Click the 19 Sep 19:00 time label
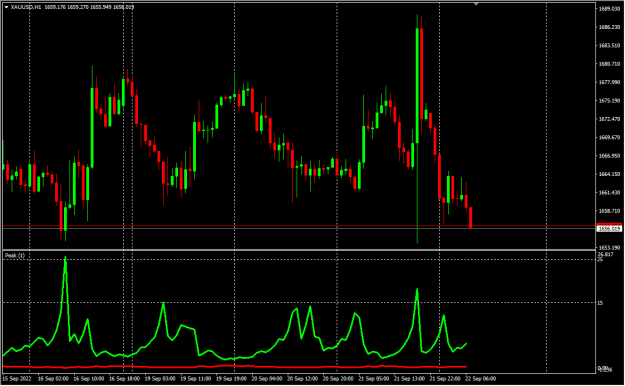 [231, 378]
